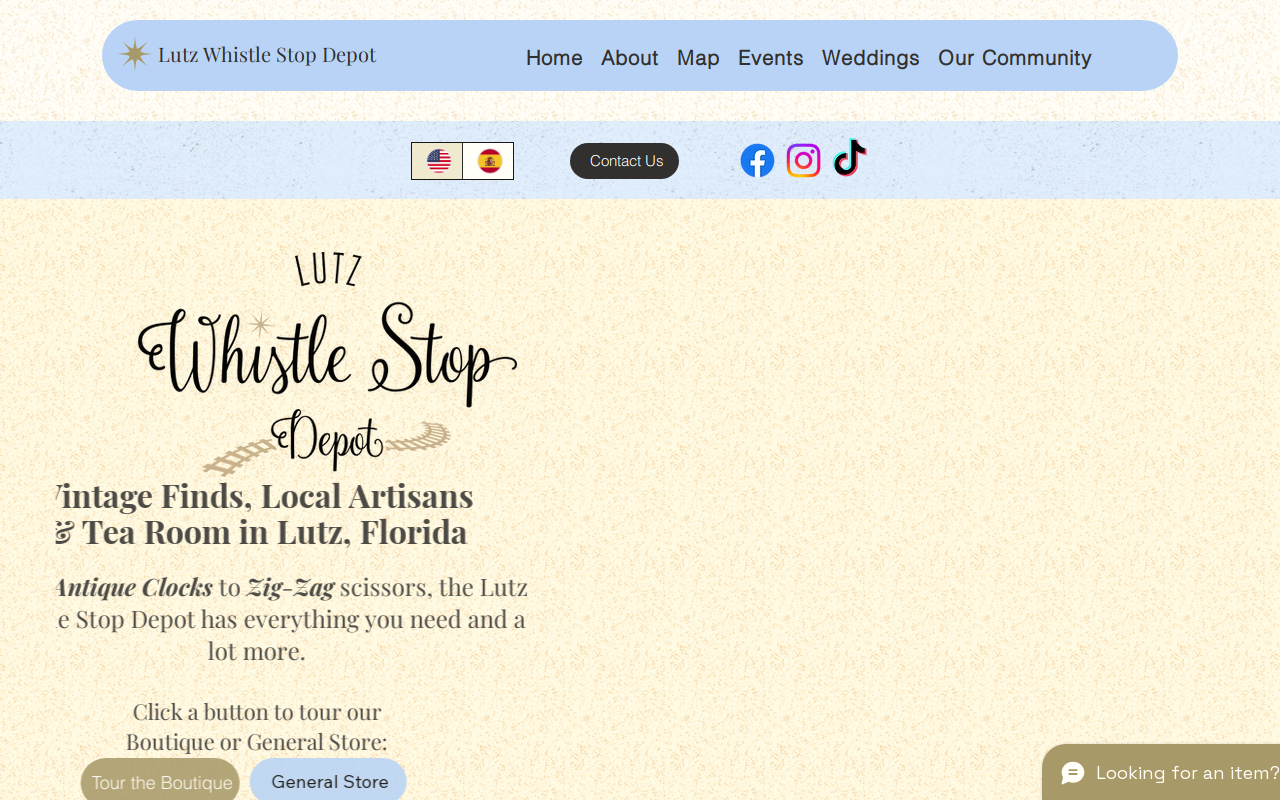
Task: Click 'Click a button to tour our' text
Action: [x=257, y=712]
